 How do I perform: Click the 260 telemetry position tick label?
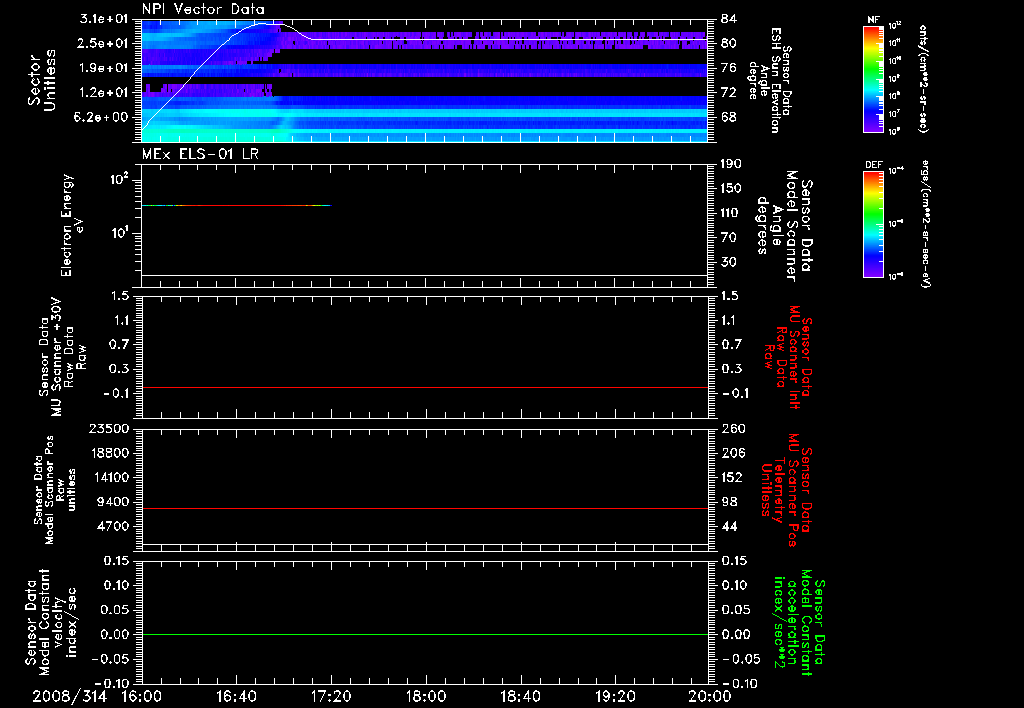click(x=731, y=428)
